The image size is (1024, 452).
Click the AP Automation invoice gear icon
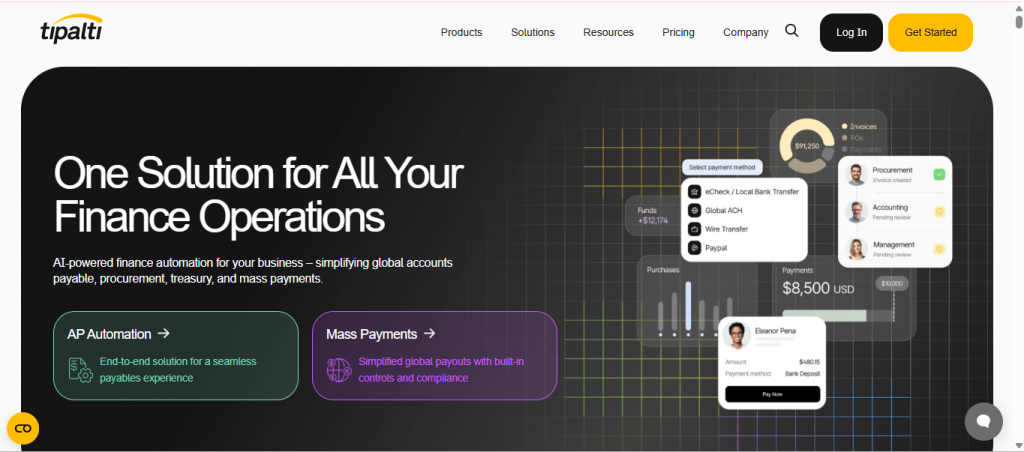point(81,369)
